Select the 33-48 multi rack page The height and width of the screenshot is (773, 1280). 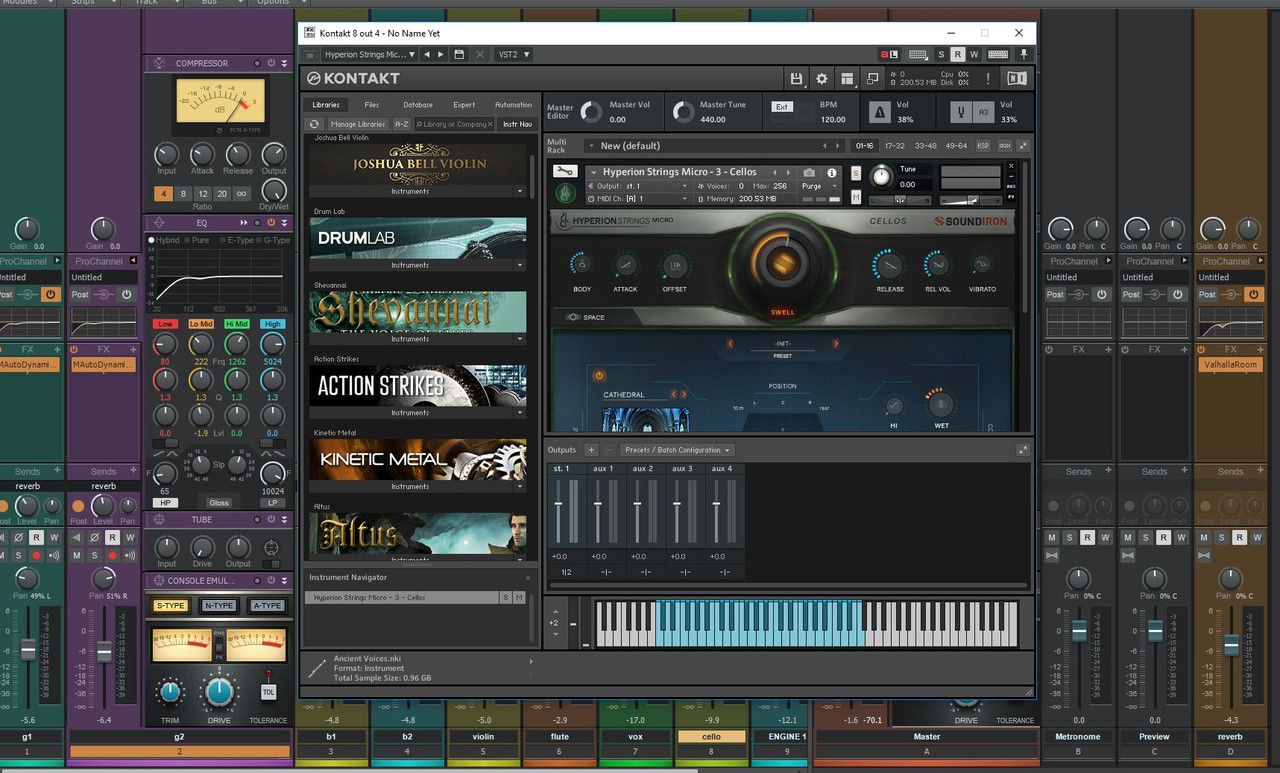pyautogui.click(x=926, y=146)
